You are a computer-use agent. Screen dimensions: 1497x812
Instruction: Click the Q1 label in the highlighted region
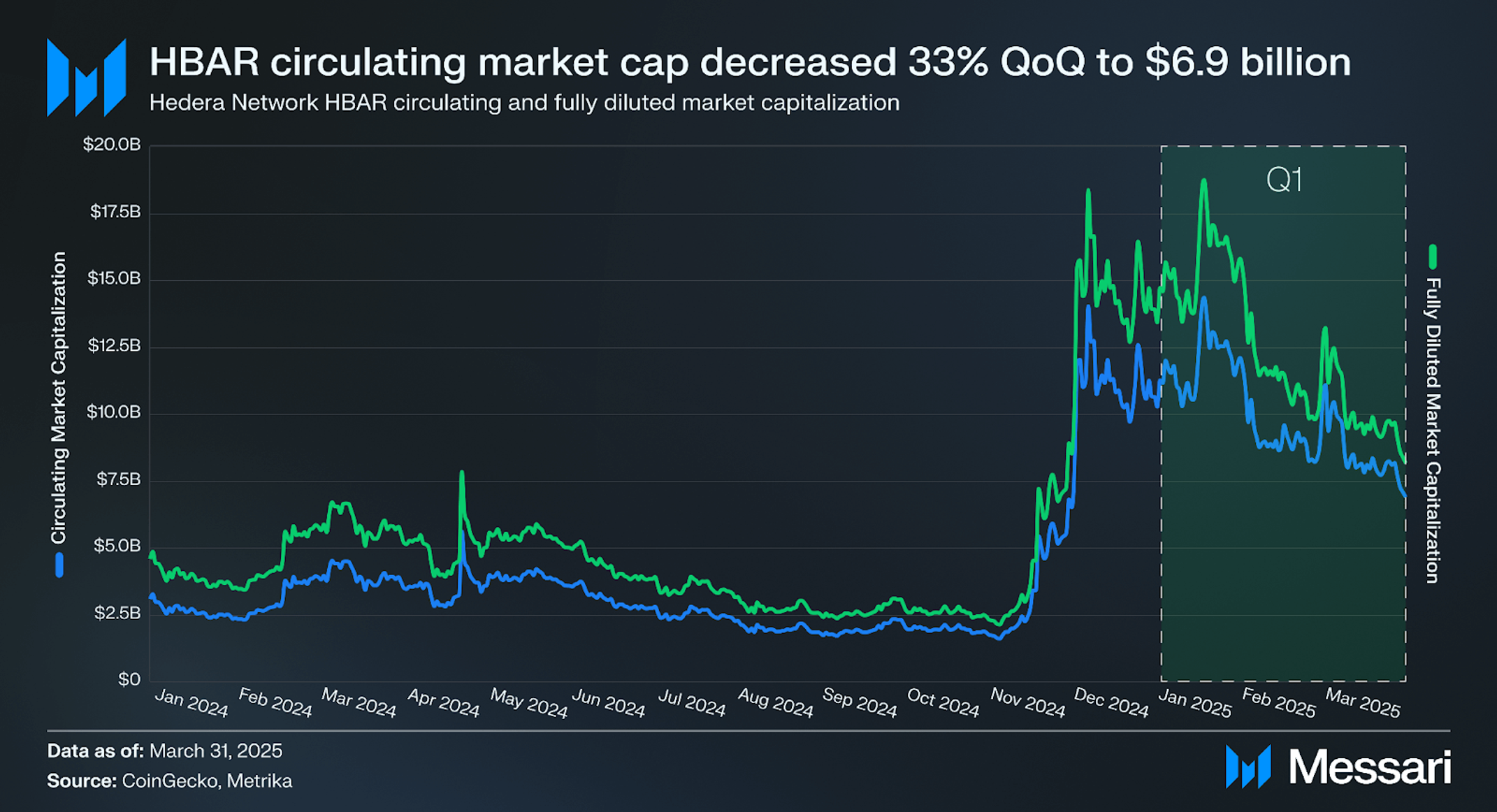click(x=1284, y=180)
